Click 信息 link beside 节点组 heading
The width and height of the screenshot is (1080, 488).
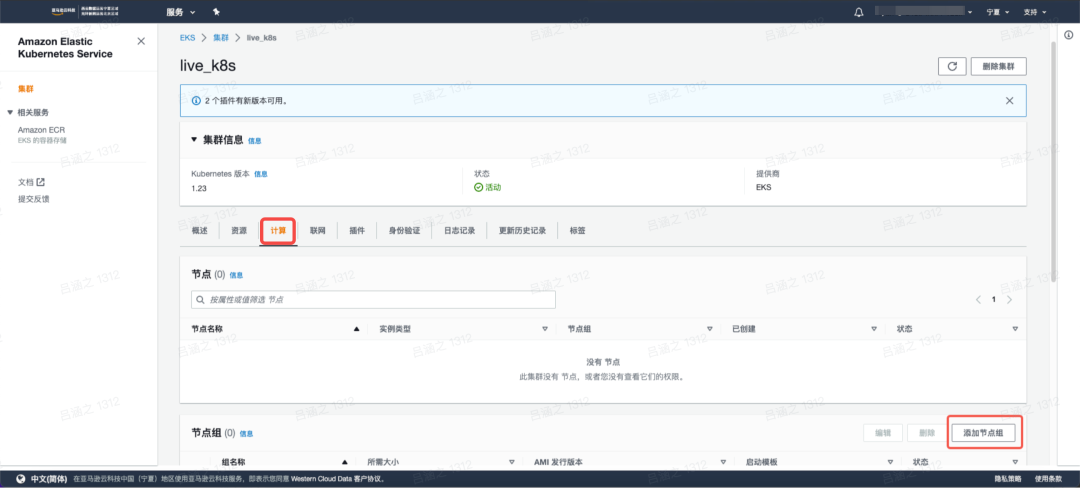pos(247,434)
